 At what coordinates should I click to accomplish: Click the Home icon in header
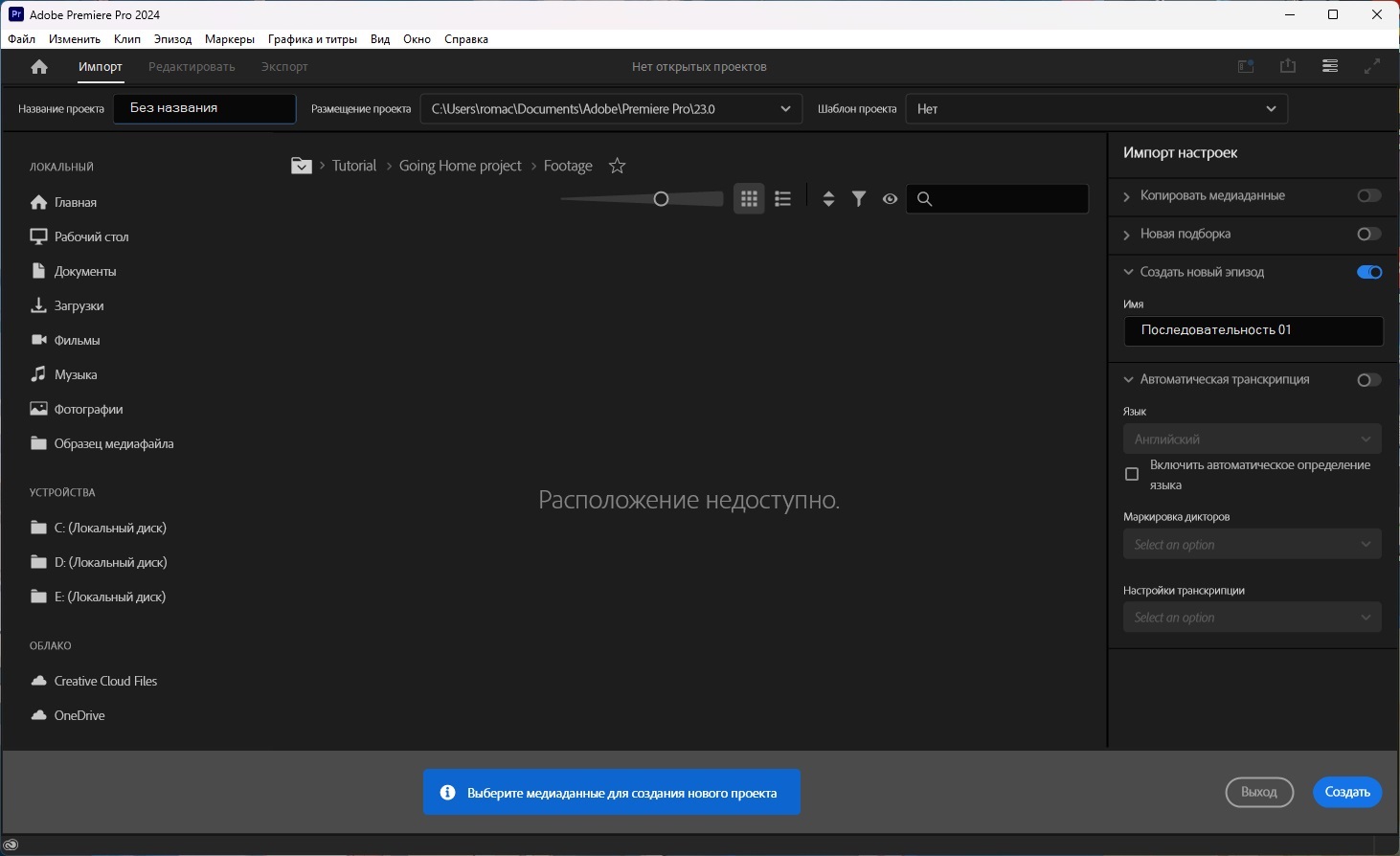tap(39, 67)
